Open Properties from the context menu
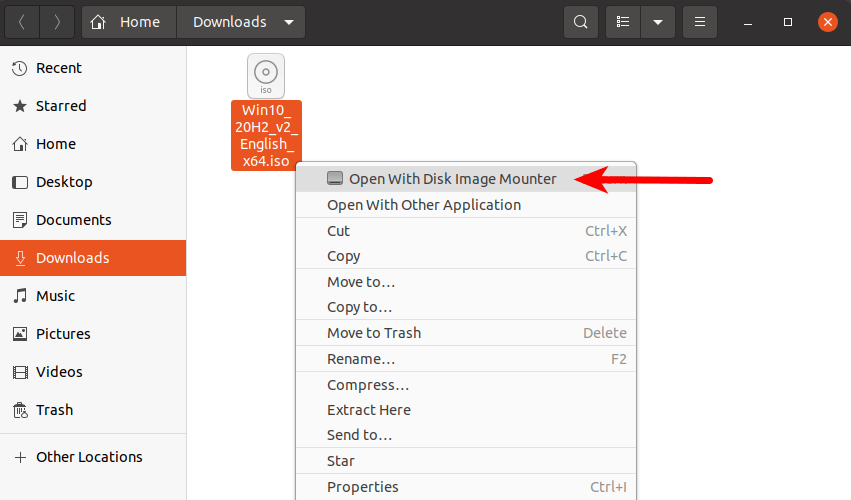The width and height of the screenshot is (851, 500). point(363,487)
